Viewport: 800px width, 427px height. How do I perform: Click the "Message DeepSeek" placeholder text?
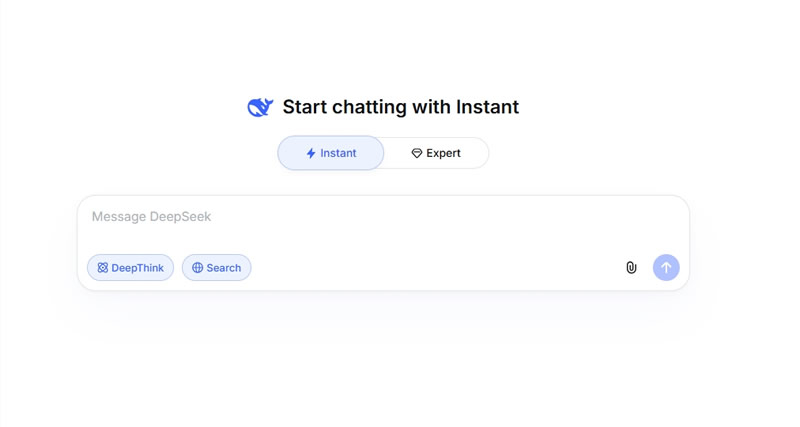(151, 217)
